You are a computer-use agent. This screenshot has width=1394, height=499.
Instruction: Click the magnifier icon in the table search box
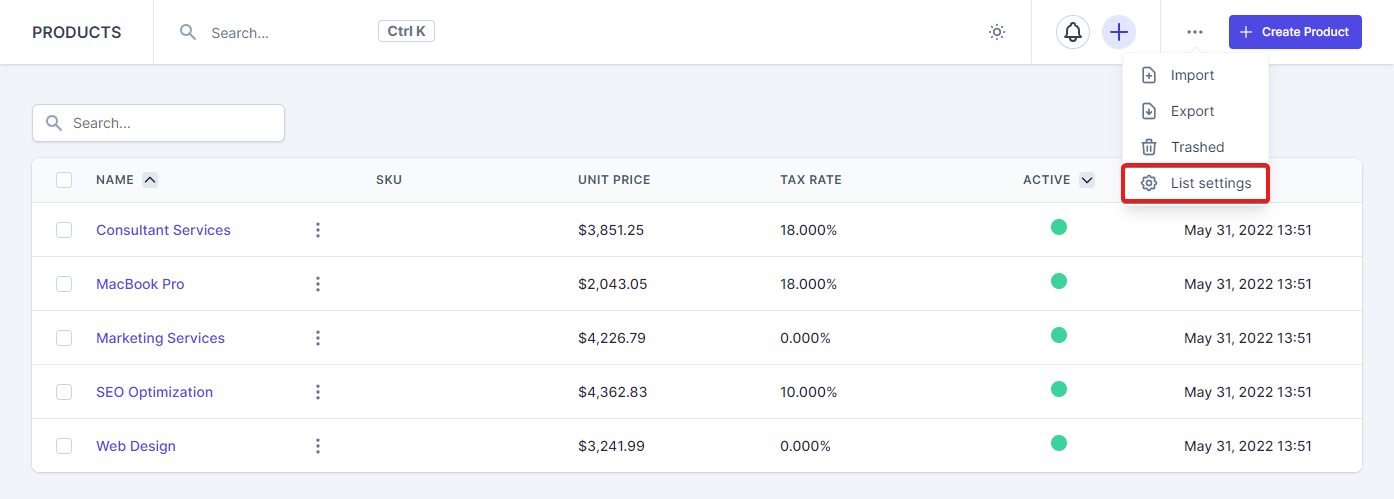pyautogui.click(x=54, y=123)
